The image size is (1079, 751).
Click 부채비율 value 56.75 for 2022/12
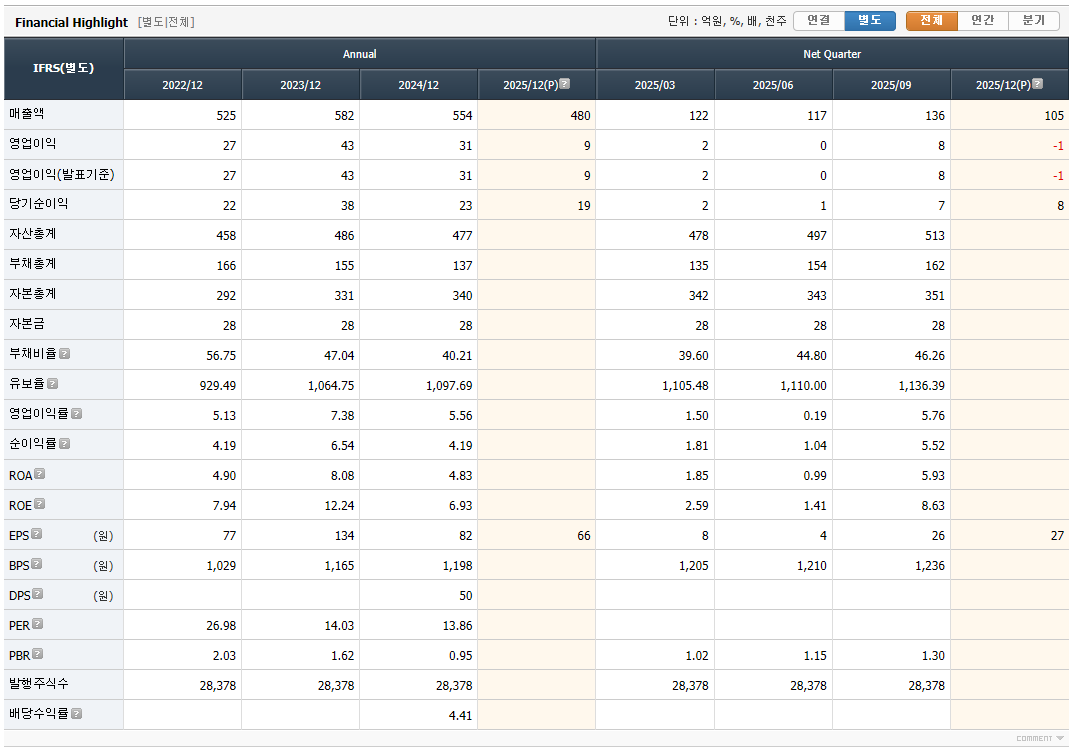click(221, 355)
